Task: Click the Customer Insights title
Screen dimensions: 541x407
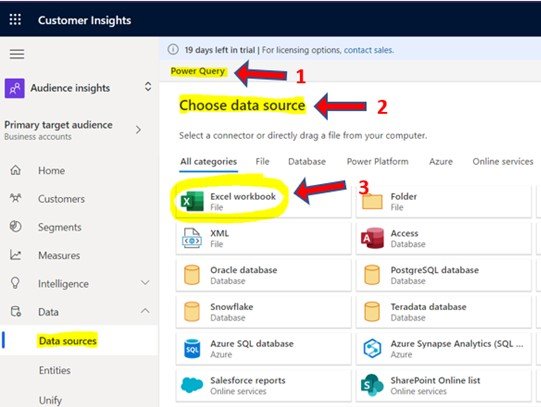Action: pyautogui.click(x=85, y=20)
